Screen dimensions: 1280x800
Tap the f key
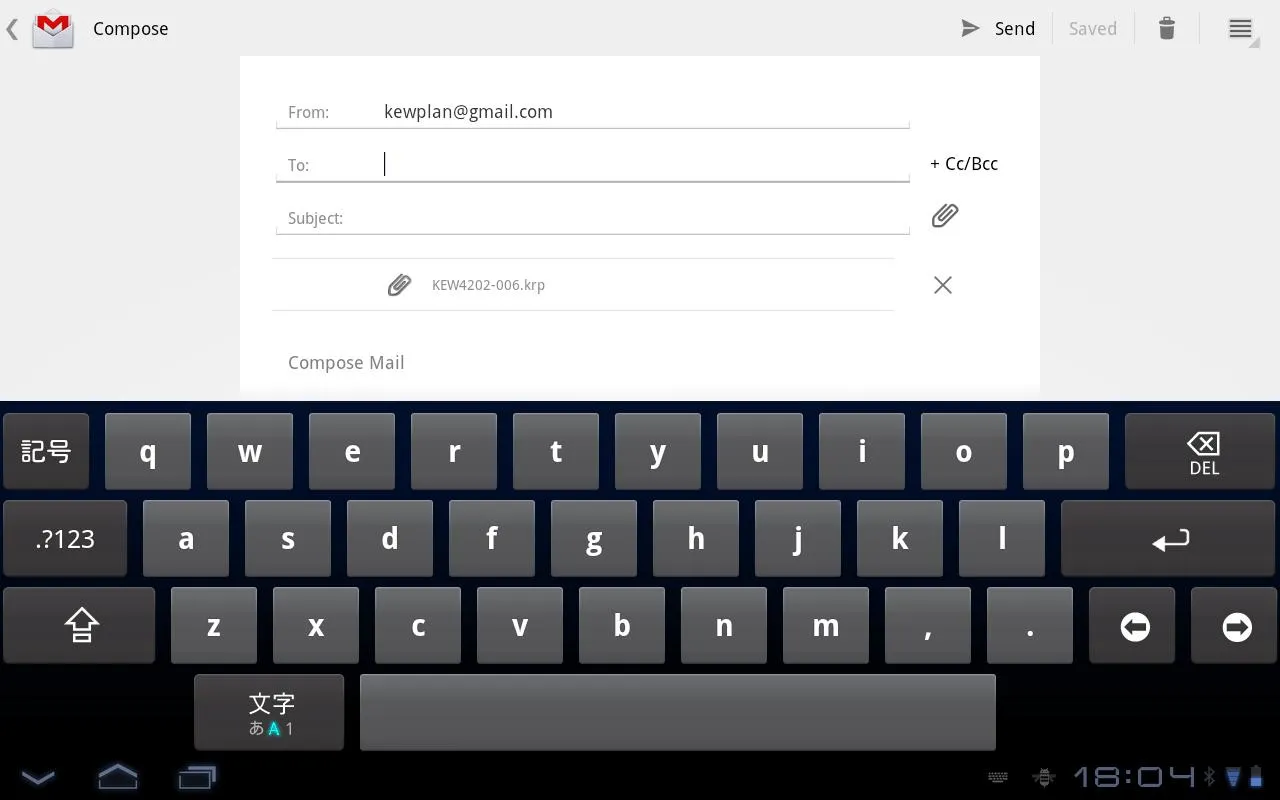click(x=492, y=539)
